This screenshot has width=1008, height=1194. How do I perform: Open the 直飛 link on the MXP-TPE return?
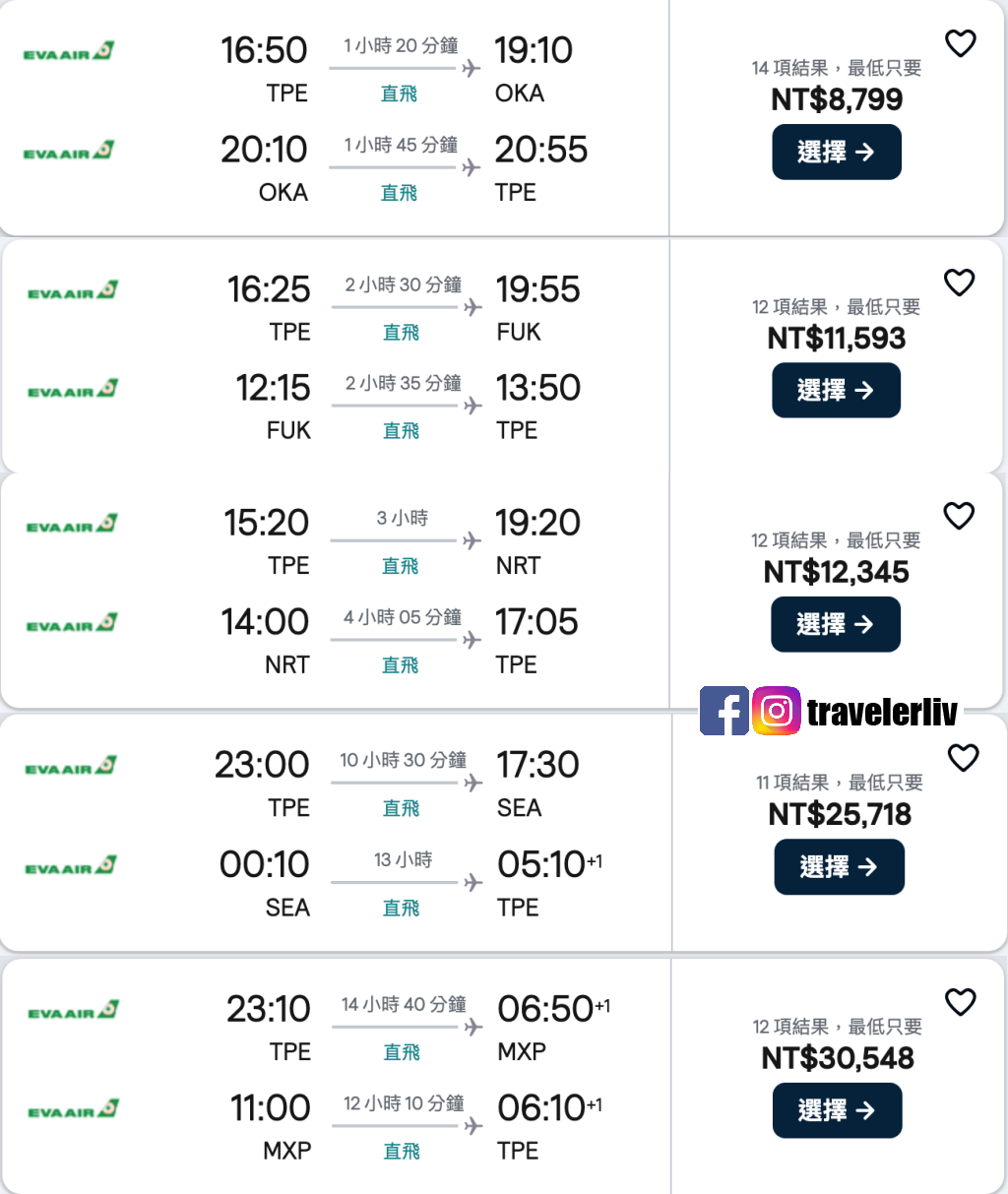pos(401,1151)
